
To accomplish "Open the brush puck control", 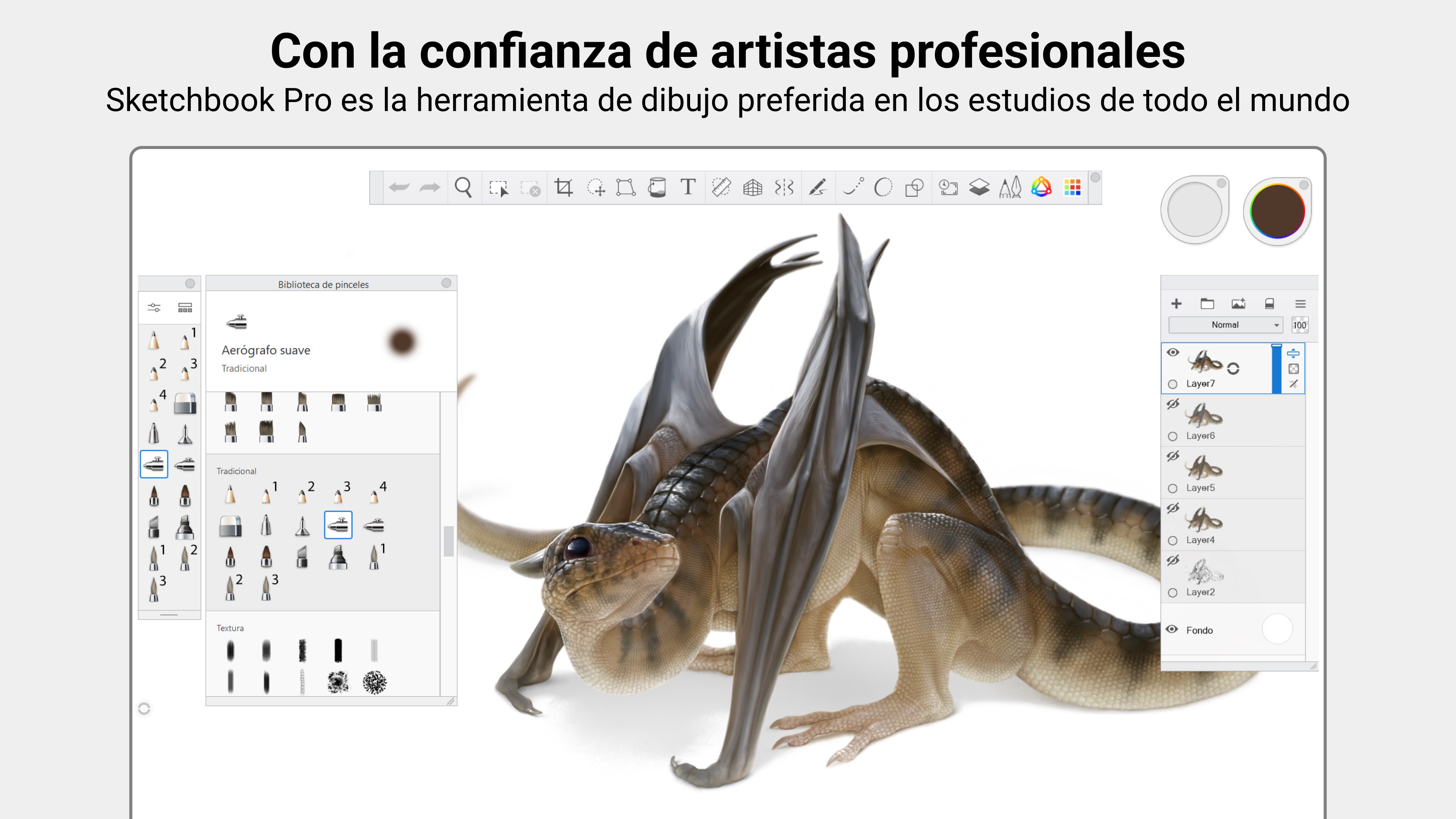I will 1194,210.
